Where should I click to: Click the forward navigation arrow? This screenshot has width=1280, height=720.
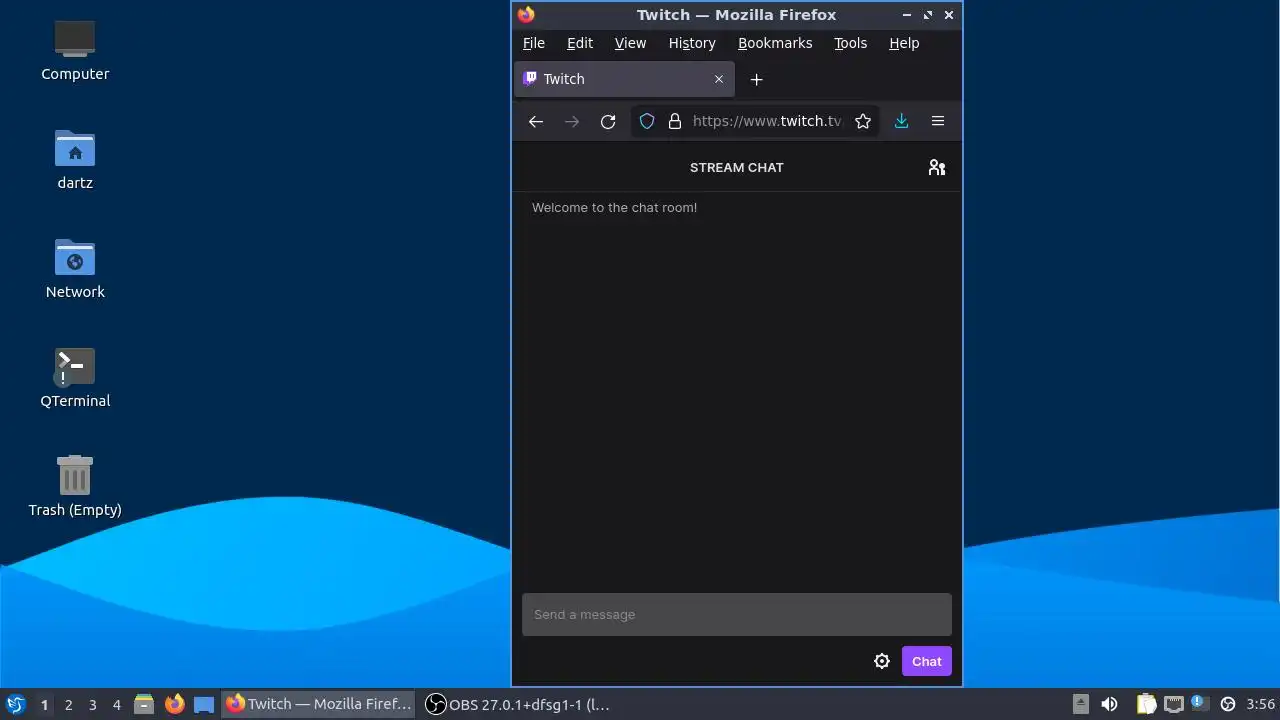pyautogui.click(x=572, y=121)
